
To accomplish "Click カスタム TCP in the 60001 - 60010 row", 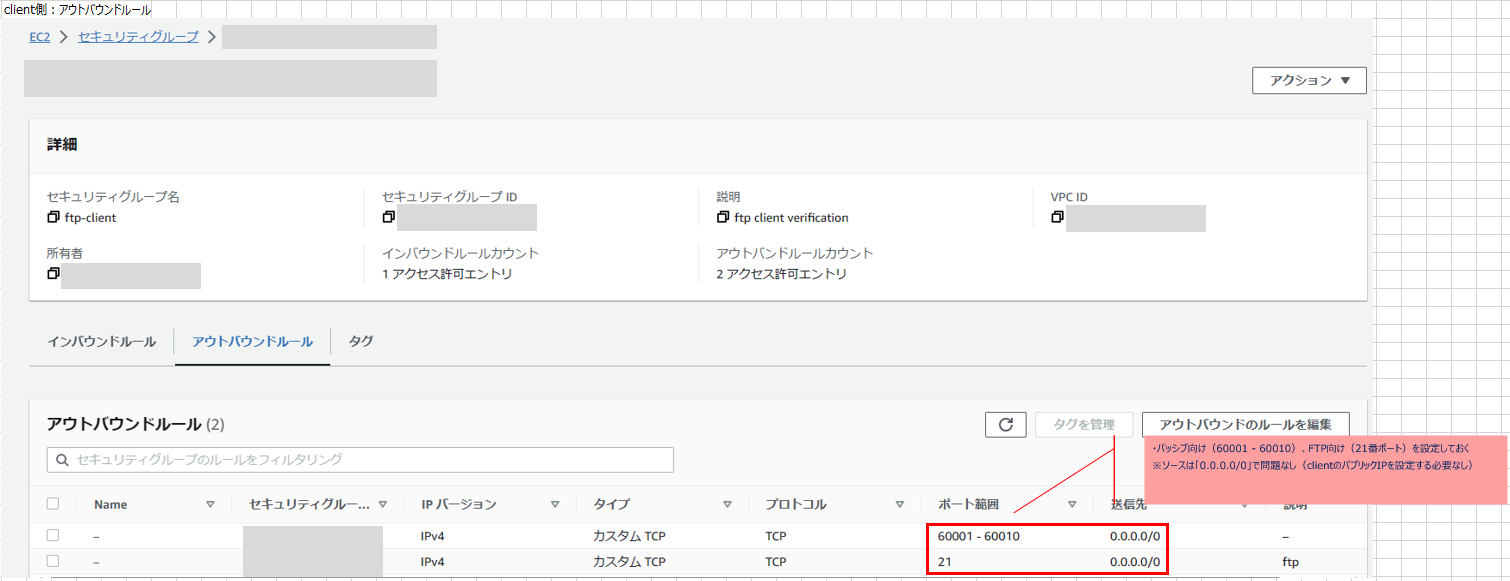I will point(629,536).
